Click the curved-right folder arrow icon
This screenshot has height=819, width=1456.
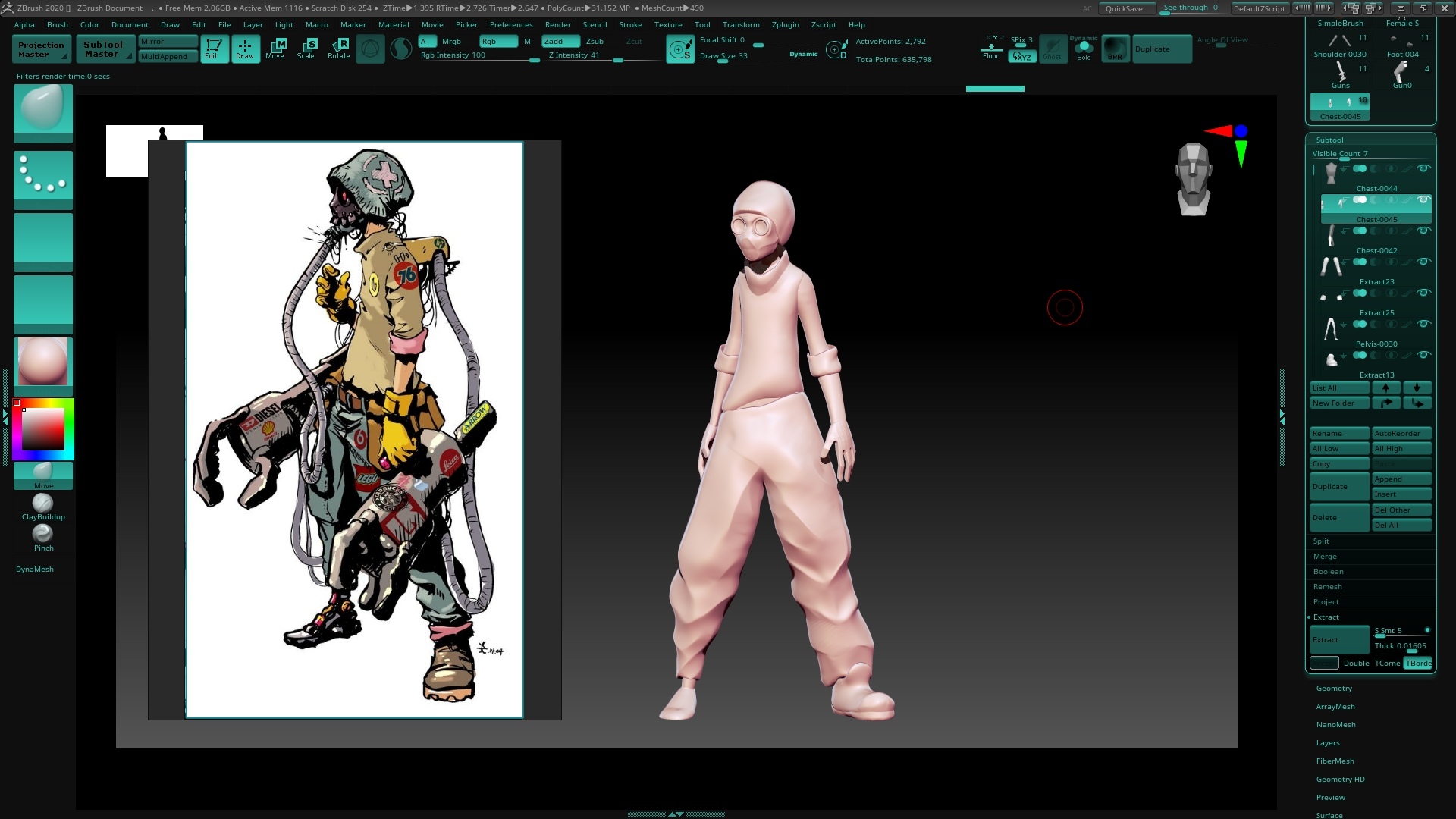[1385, 403]
